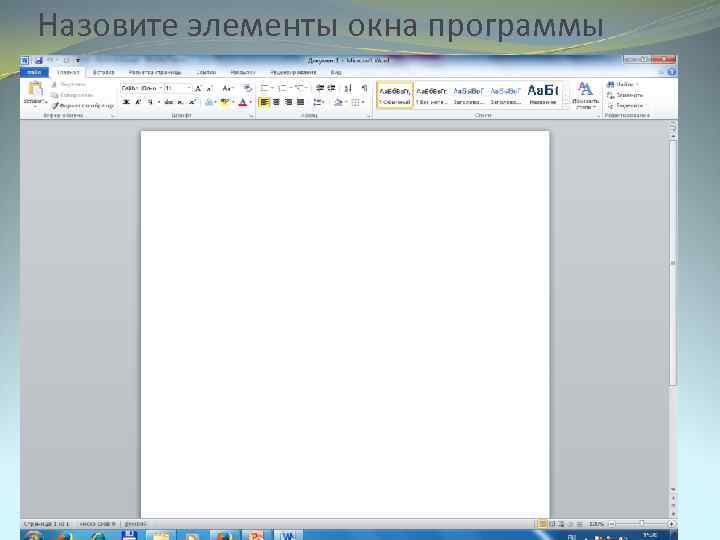Open the Windows Start orb

(x=34, y=536)
